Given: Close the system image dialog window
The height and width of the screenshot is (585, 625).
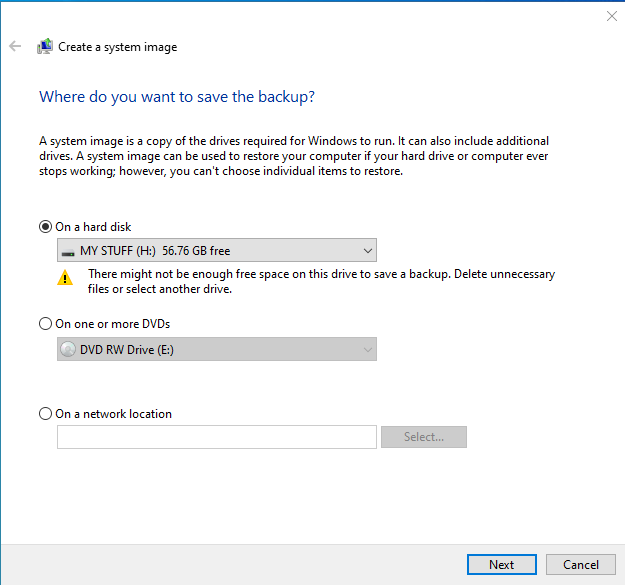Looking at the screenshot, I should point(611,15).
